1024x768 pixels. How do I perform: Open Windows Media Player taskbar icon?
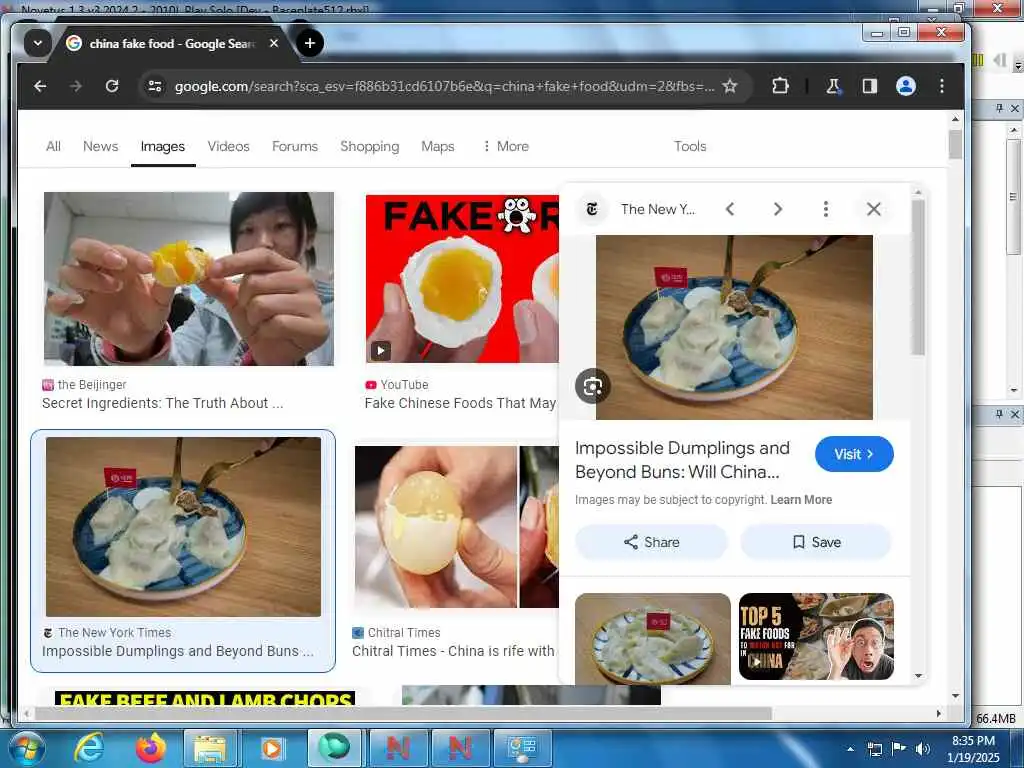[272, 748]
